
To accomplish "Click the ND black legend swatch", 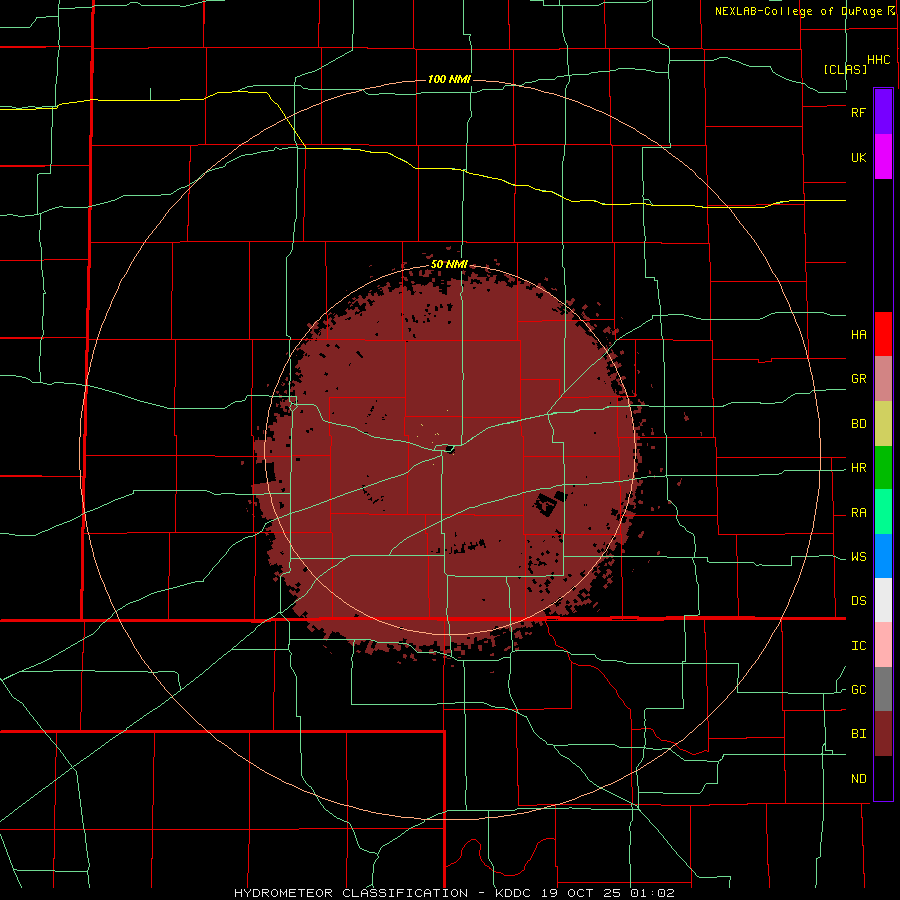I will [x=883, y=778].
